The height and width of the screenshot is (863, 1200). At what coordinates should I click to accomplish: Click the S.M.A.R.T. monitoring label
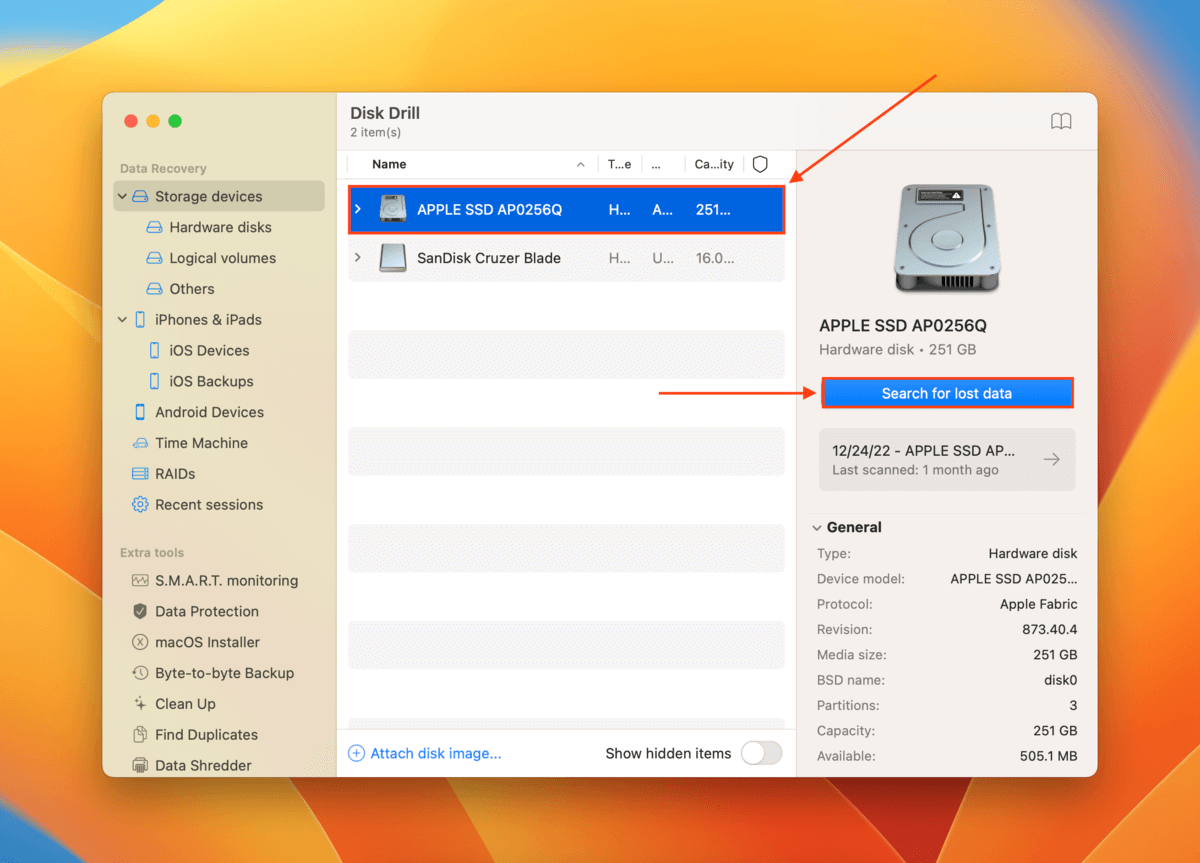[x=226, y=581]
